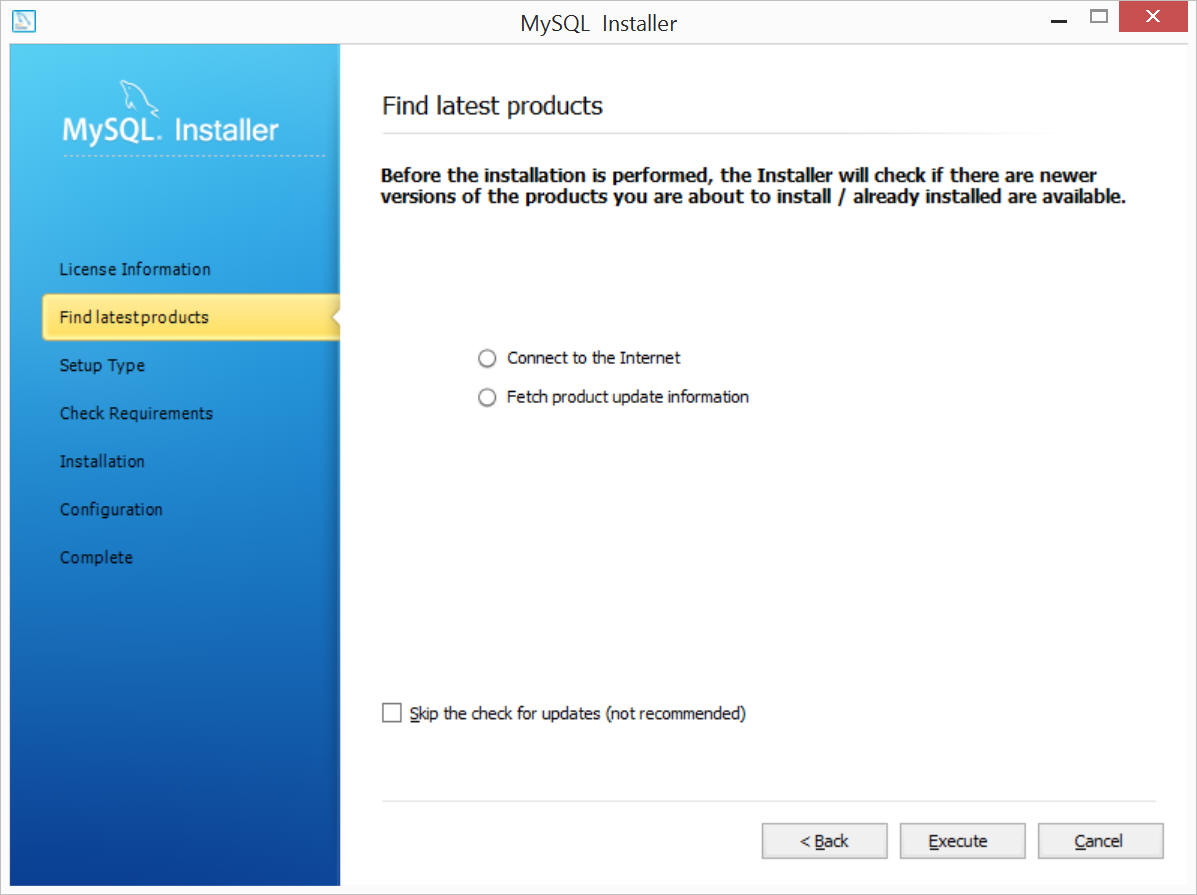The image size is (1197, 895).
Task: Open the Setup Type step
Action: point(102,366)
